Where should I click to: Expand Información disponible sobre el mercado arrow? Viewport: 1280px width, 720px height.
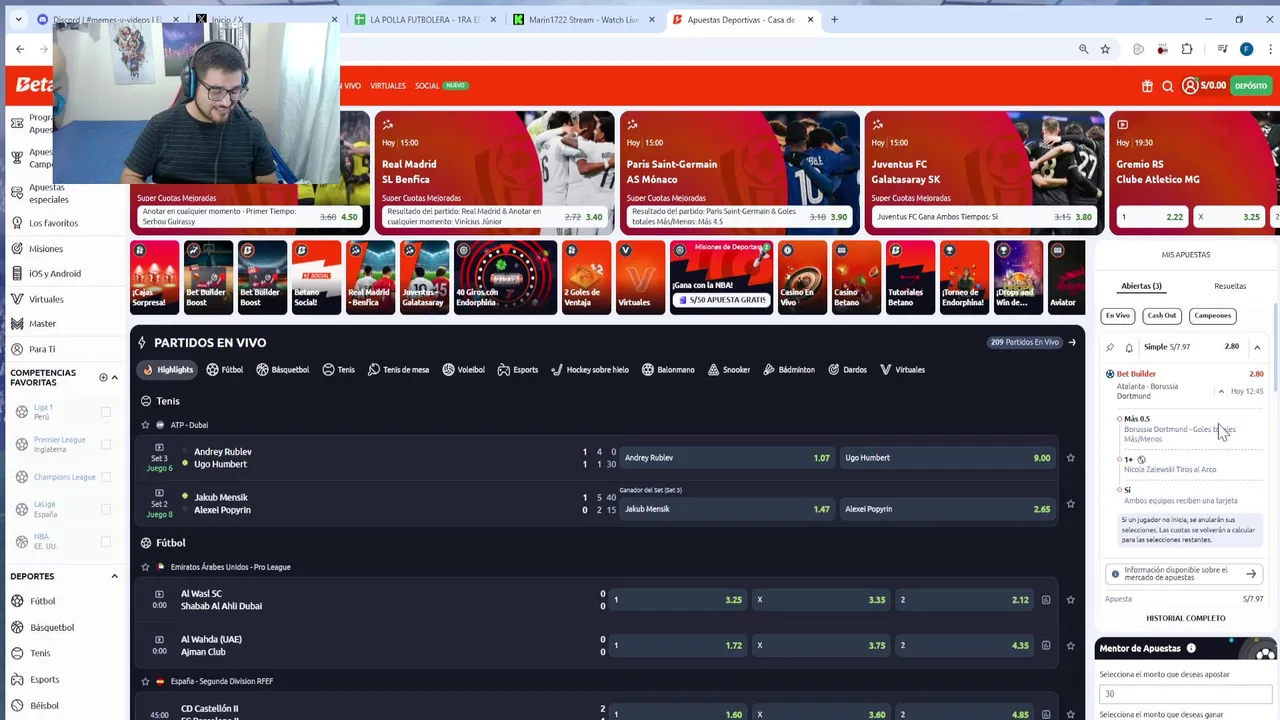[1251, 574]
